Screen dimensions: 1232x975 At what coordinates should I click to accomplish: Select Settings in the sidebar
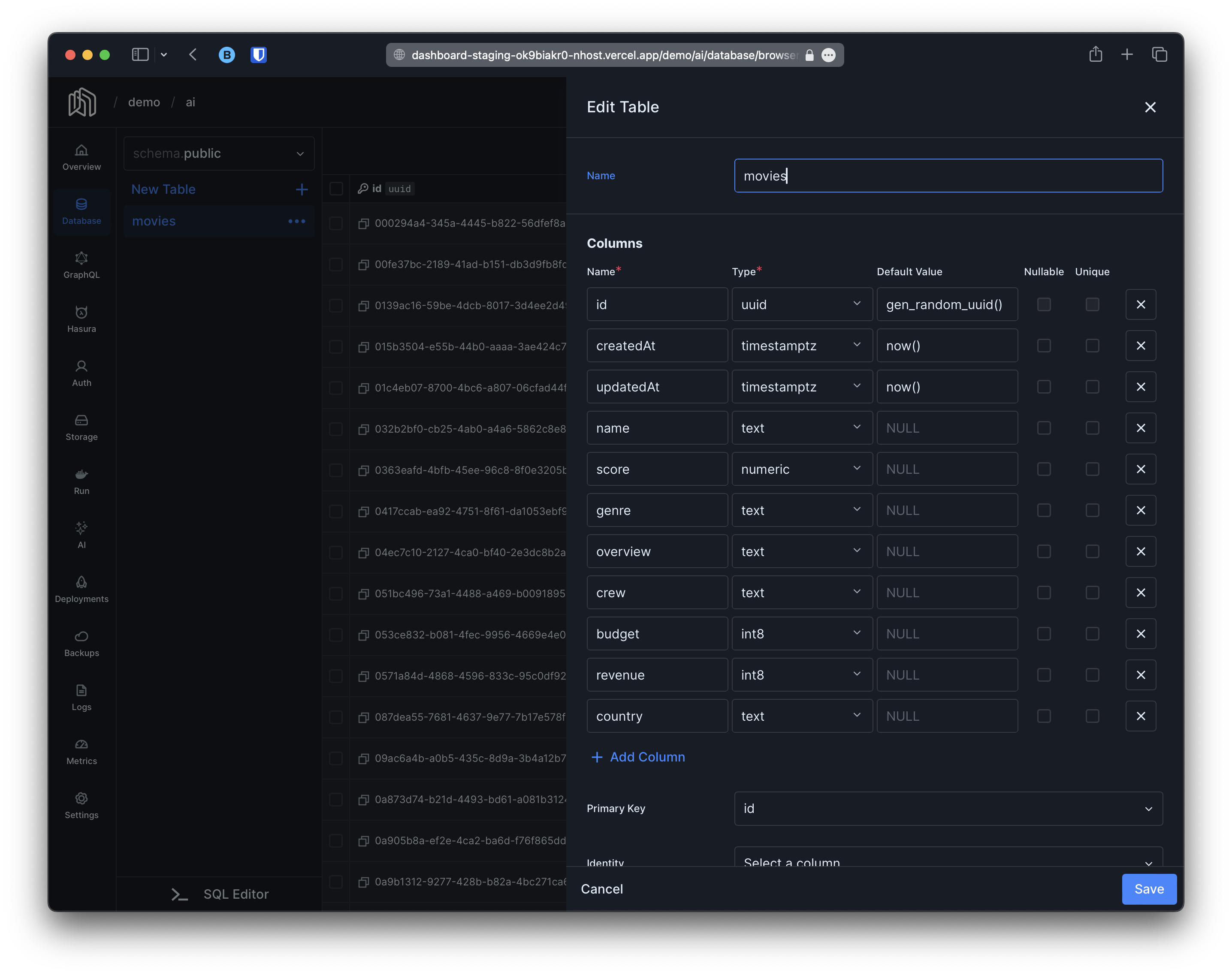pos(81,806)
